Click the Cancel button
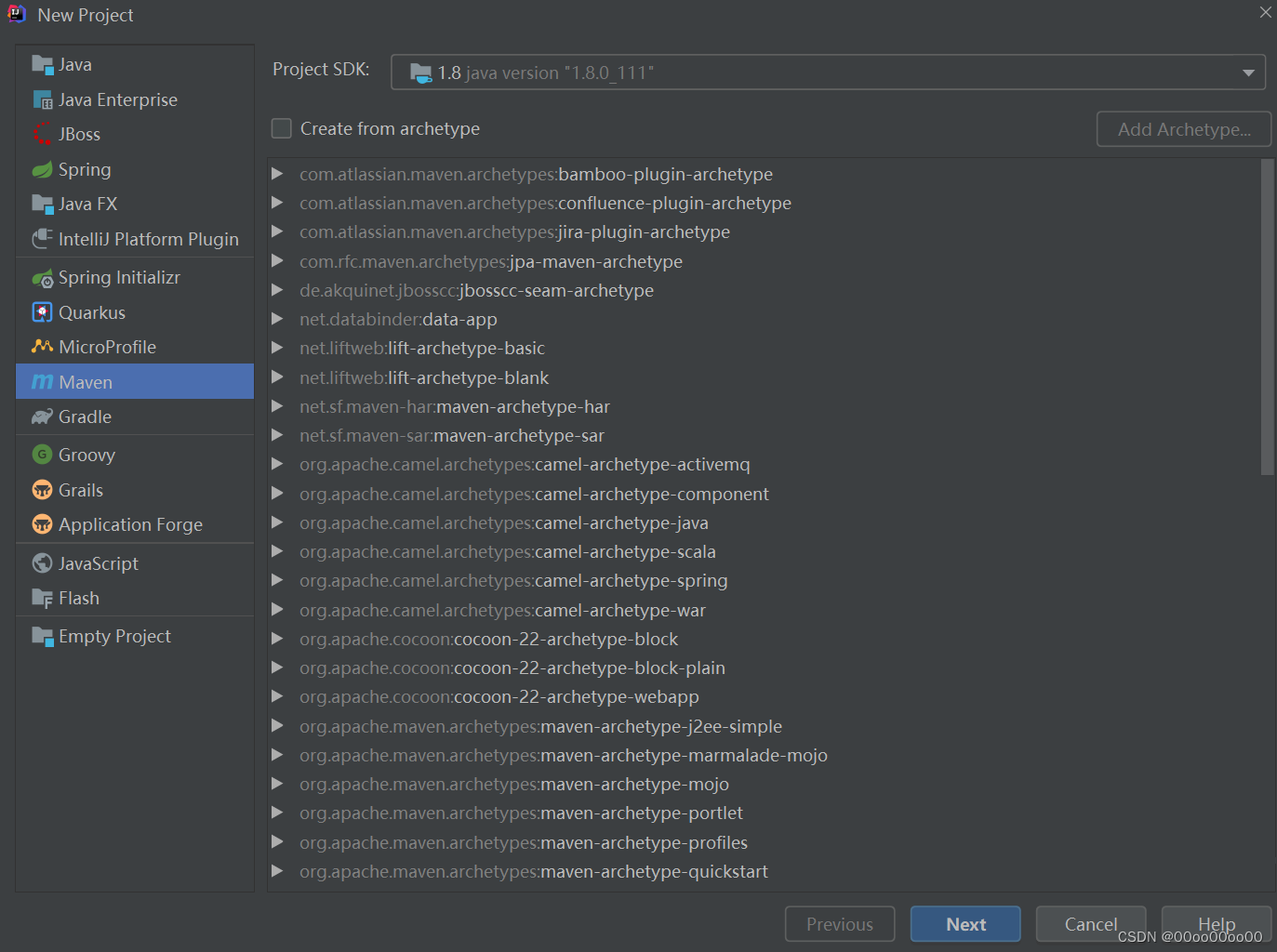The image size is (1277, 952). click(x=1091, y=924)
